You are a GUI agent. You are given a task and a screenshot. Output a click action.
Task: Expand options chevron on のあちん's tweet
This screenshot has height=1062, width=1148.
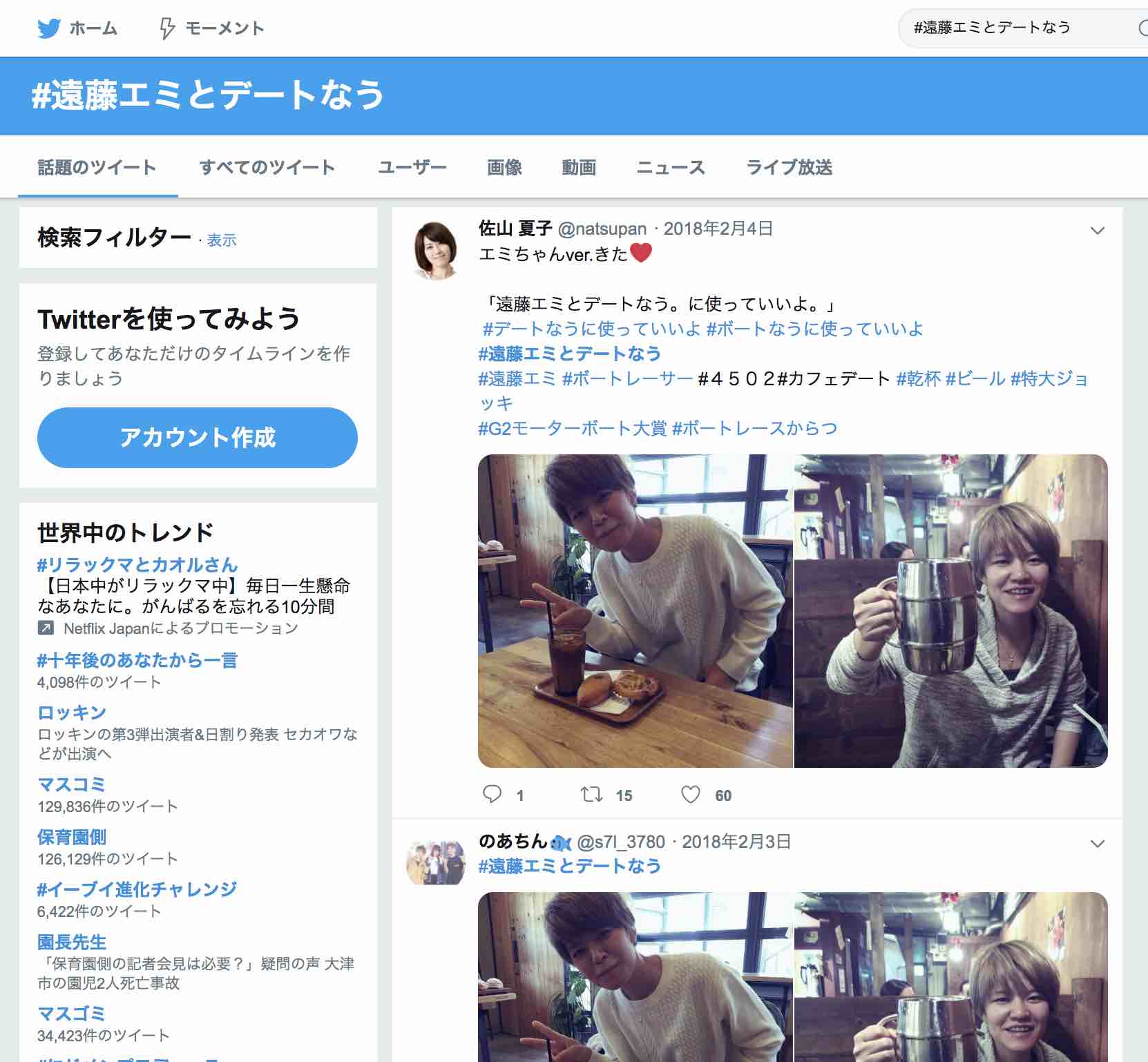(1097, 844)
